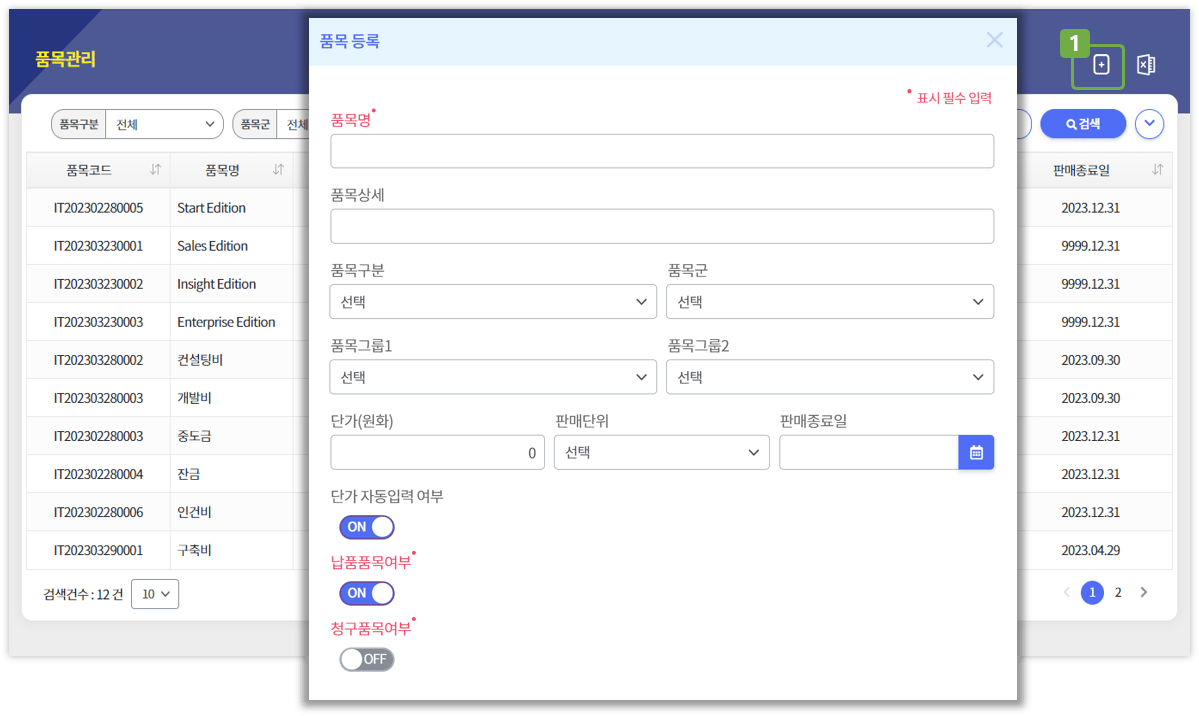1199x716 pixels.
Task: Click the 검색 search button
Action: pyautogui.click(x=1083, y=124)
